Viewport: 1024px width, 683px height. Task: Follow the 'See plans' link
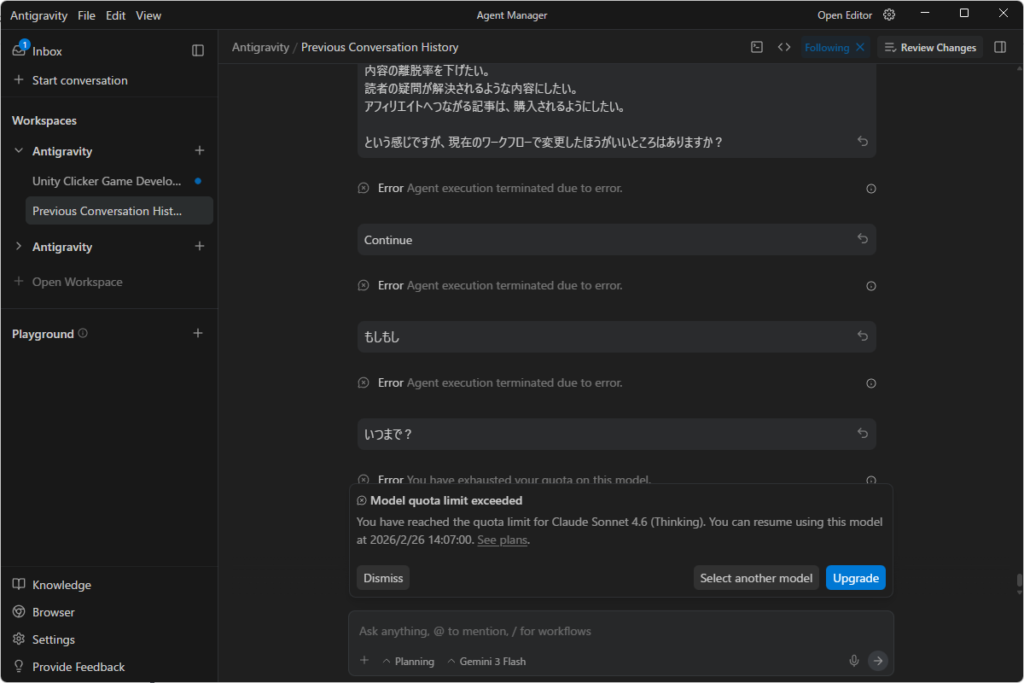(x=502, y=540)
